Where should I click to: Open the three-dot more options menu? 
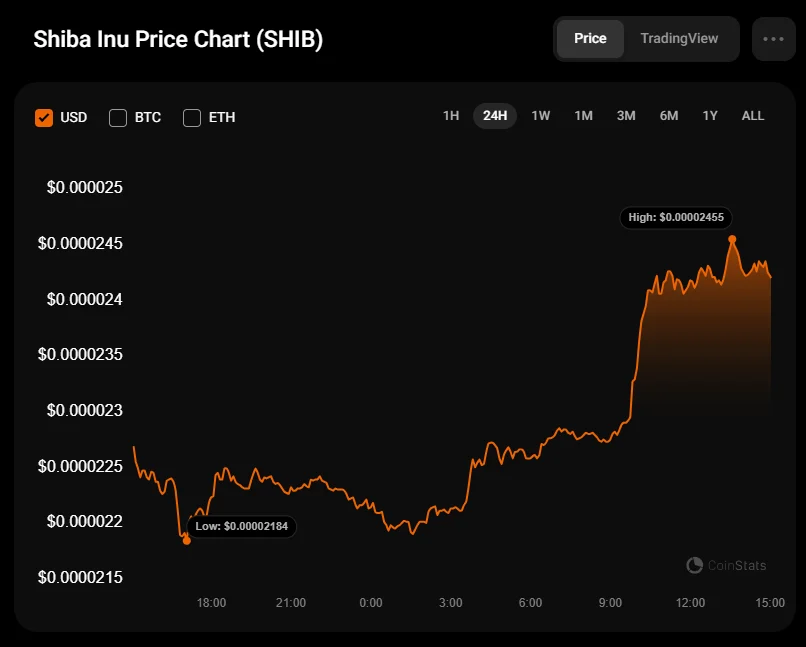tap(773, 39)
